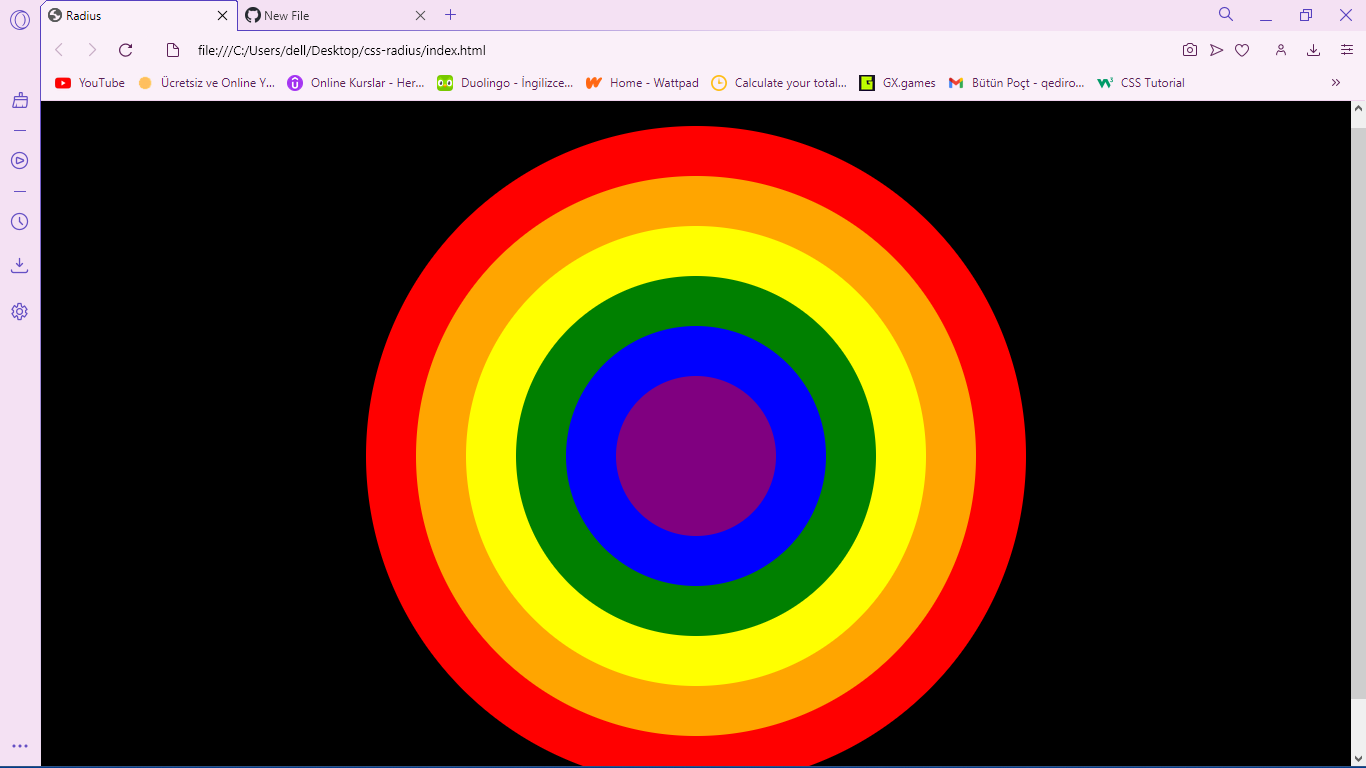Screen dimensions: 1366x768
Task: Open the GX.games bookmark
Action: (898, 83)
